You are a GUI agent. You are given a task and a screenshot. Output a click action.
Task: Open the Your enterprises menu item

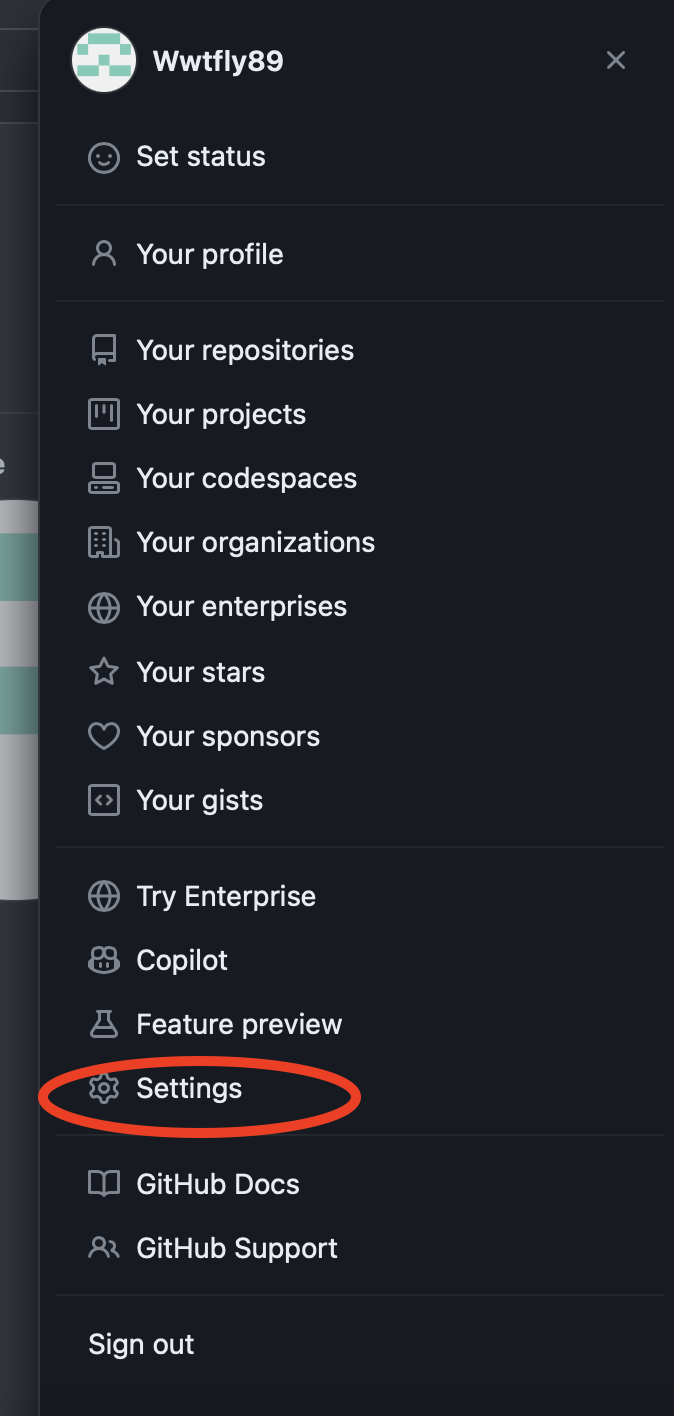pyautogui.click(x=241, y=606)
